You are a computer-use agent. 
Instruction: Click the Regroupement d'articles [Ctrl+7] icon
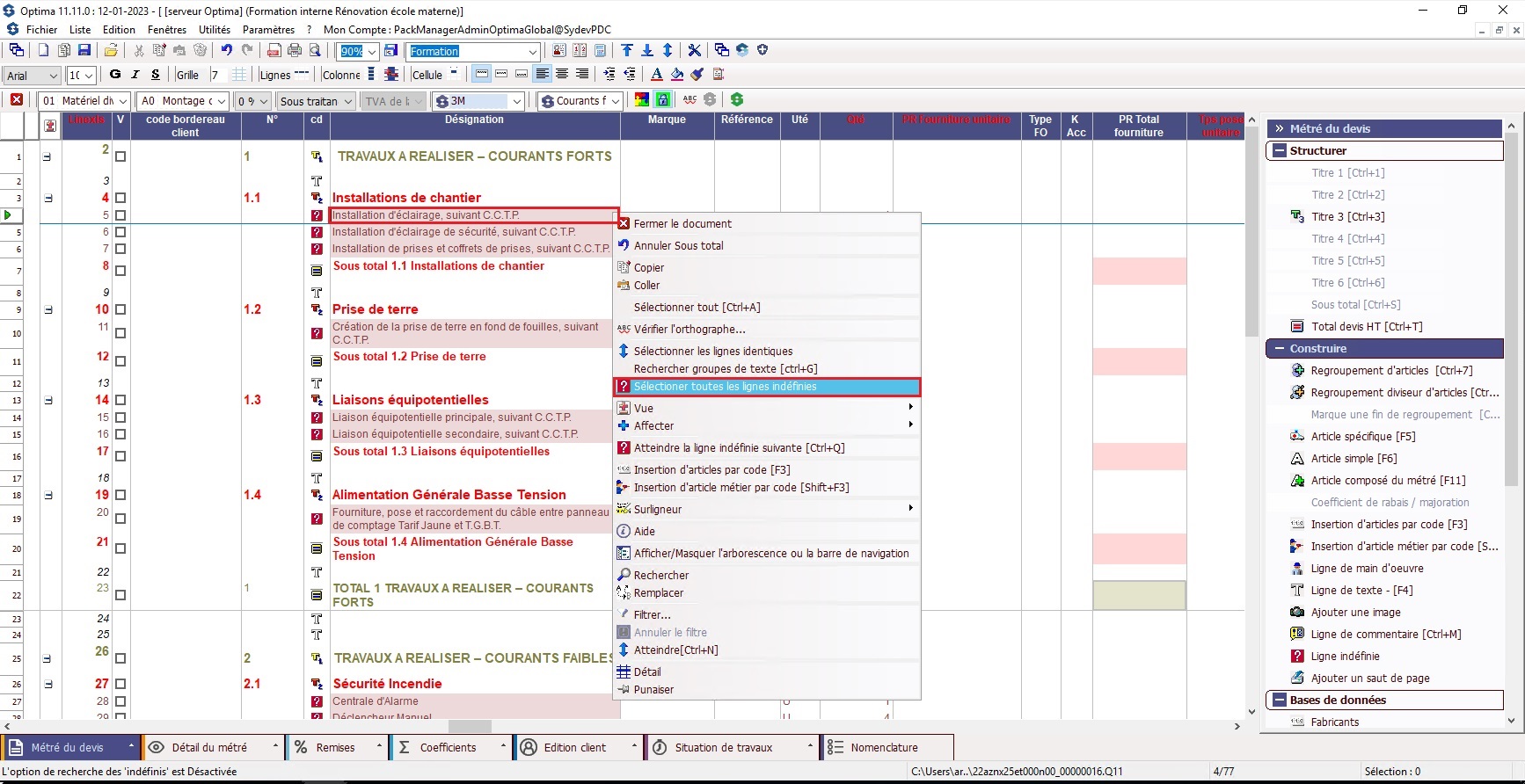coord(1297,371)
